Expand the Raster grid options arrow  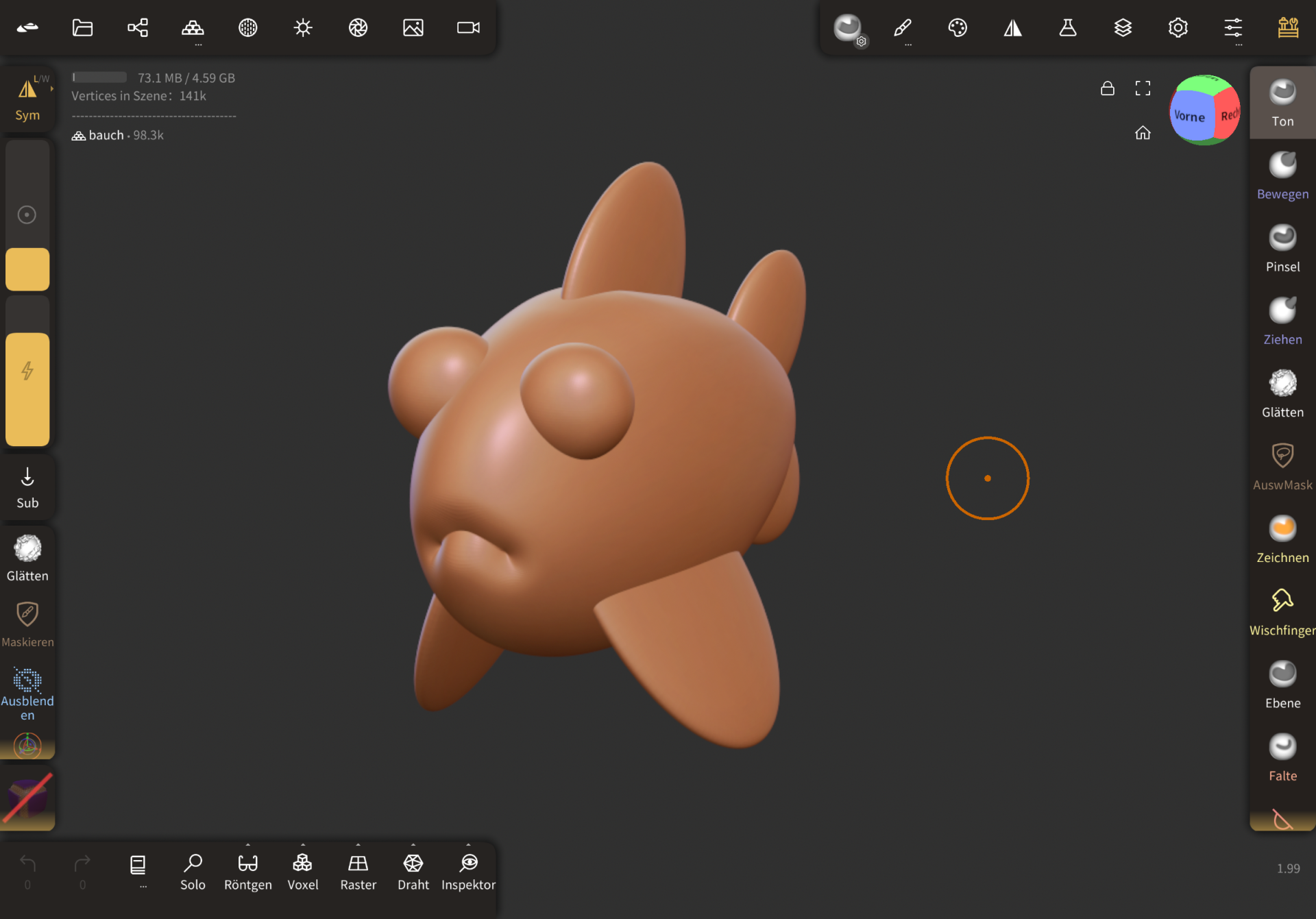coord(358,845)
